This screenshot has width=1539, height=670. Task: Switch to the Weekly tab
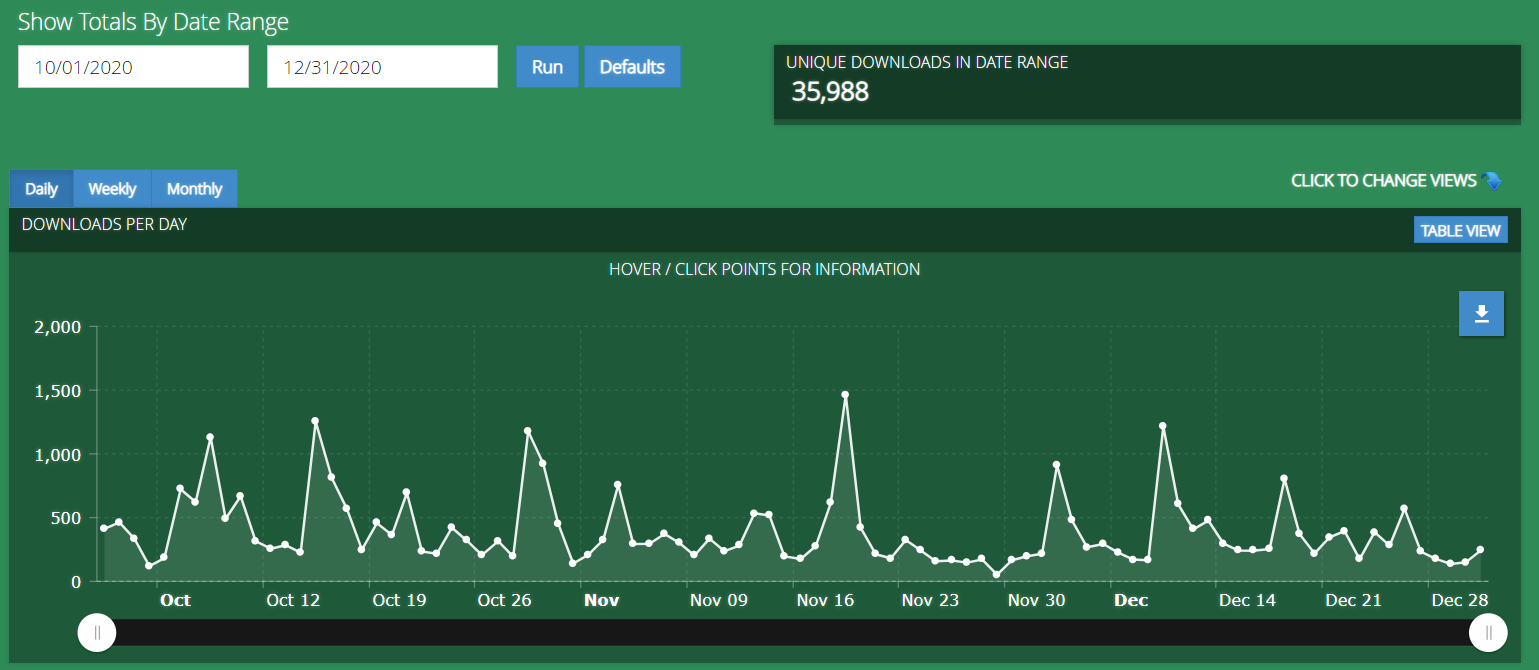112,189
